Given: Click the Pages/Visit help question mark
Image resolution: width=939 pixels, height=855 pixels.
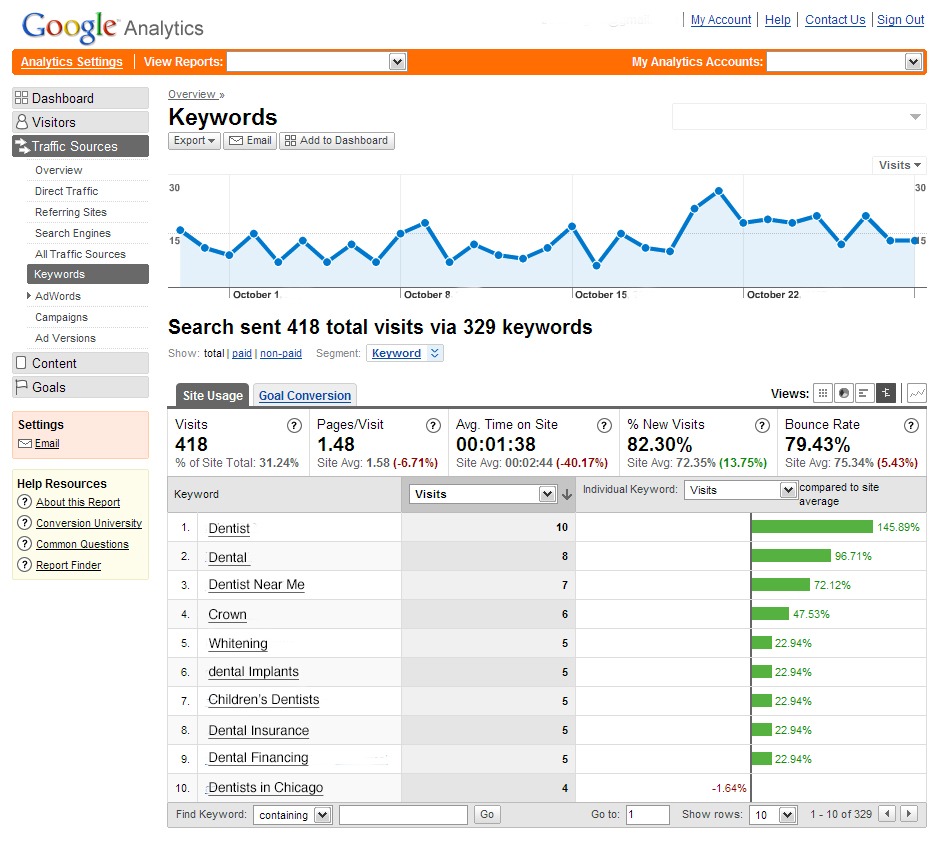Looking at the screenshot, I should (x=433, y=425).
